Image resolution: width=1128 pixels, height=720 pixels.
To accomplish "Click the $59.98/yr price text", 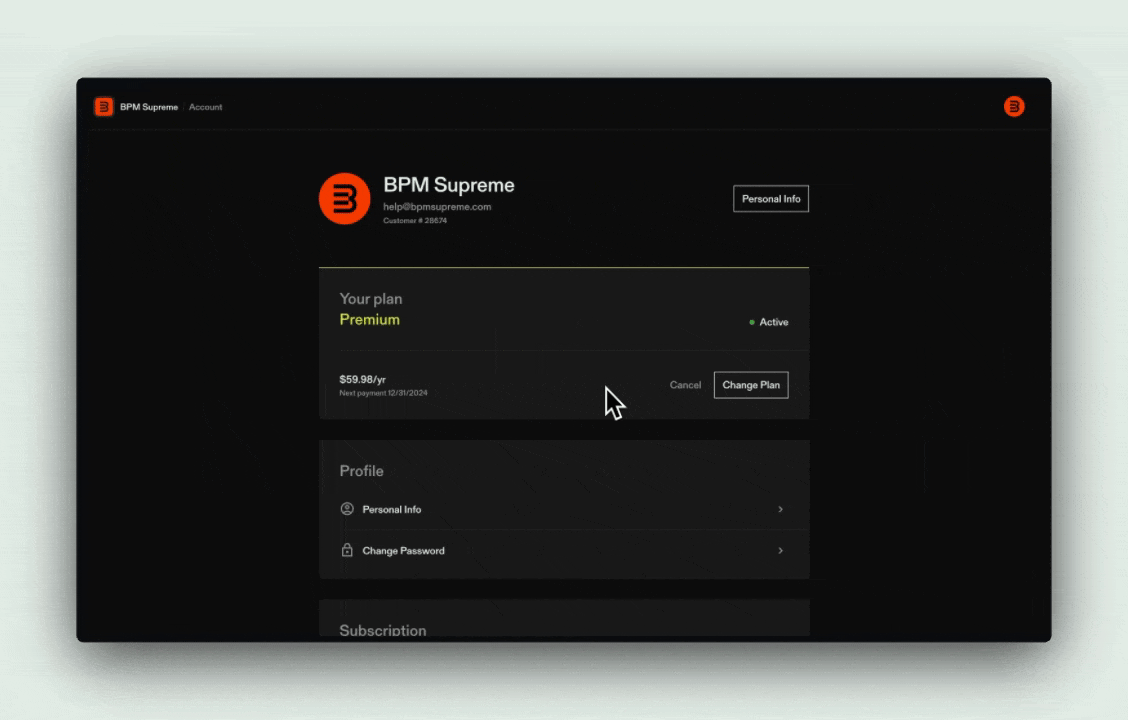I will (x=363, y=379).
